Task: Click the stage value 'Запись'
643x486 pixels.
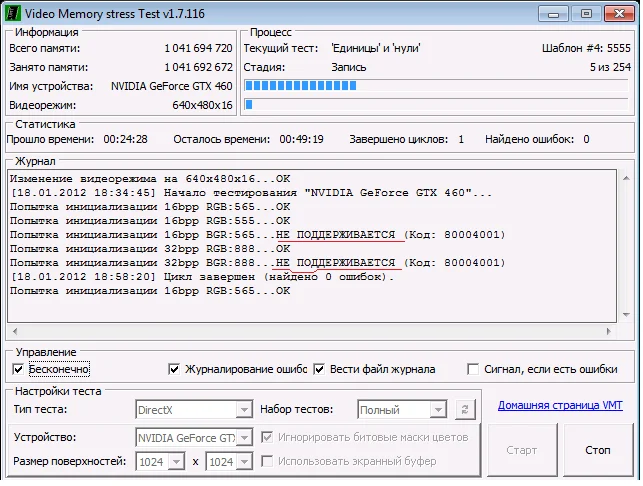Action: pyautogui.click(x=349, y=67)
